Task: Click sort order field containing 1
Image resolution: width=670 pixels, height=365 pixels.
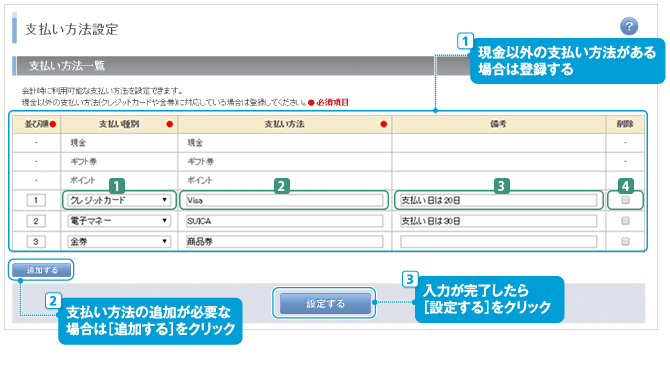Action: (x=36, y=200)
